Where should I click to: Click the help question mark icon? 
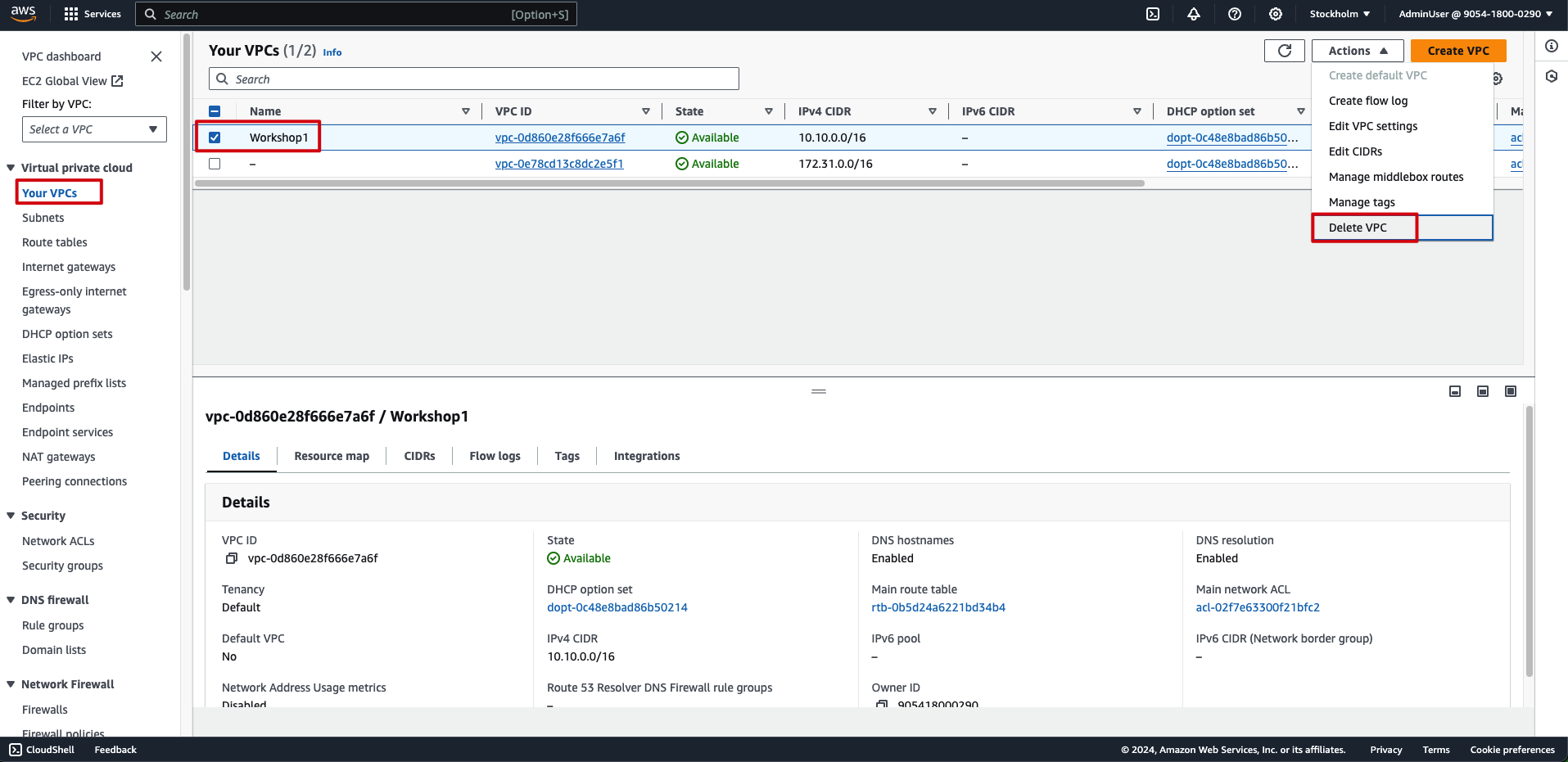1235,14
